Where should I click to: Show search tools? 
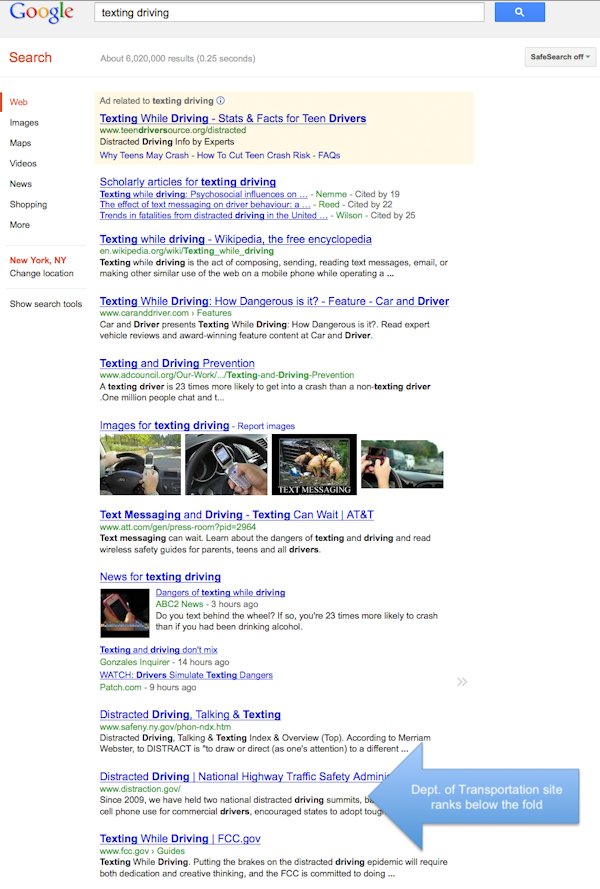45,304
